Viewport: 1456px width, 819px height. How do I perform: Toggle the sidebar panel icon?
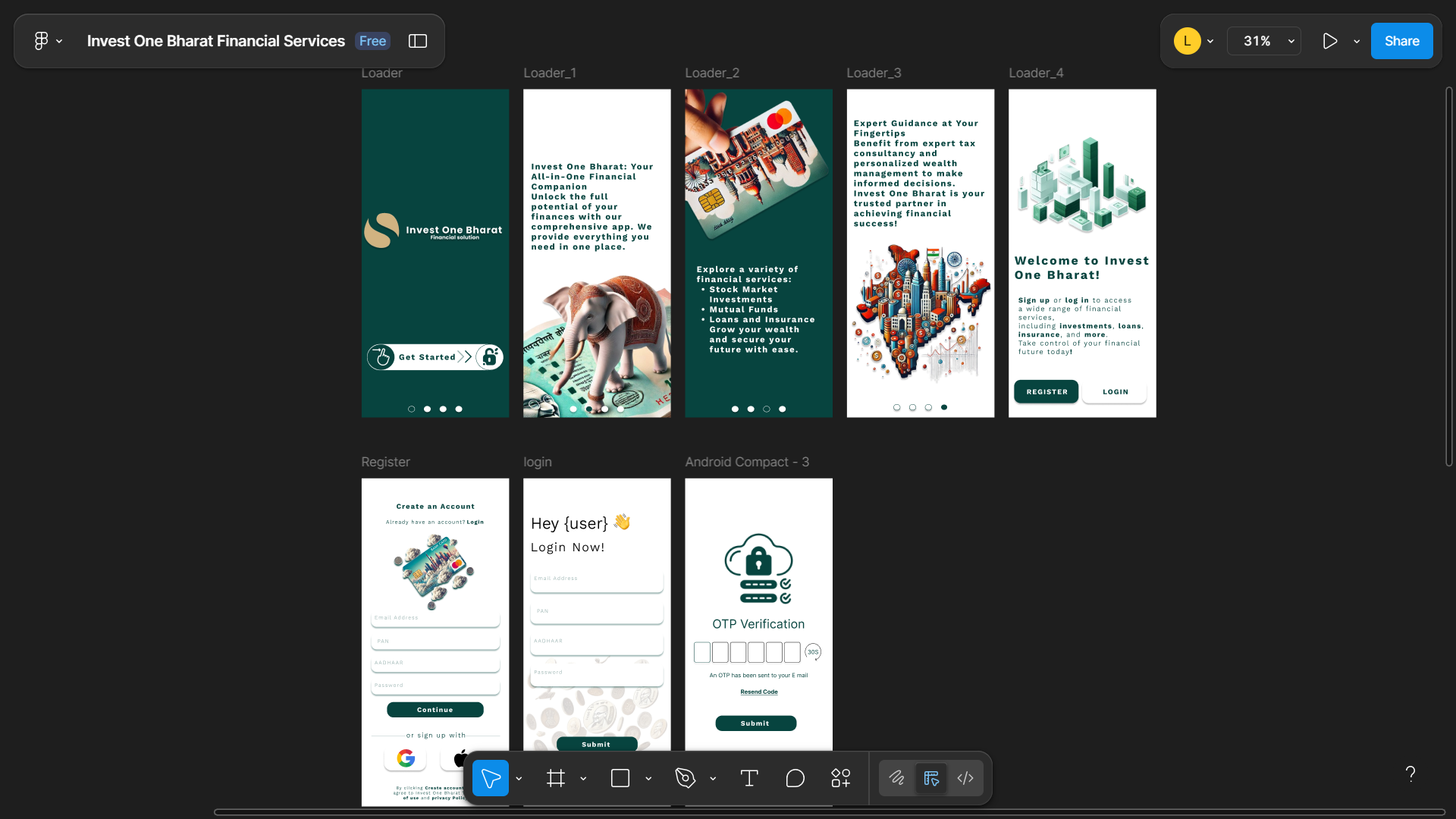coord(418,41)
